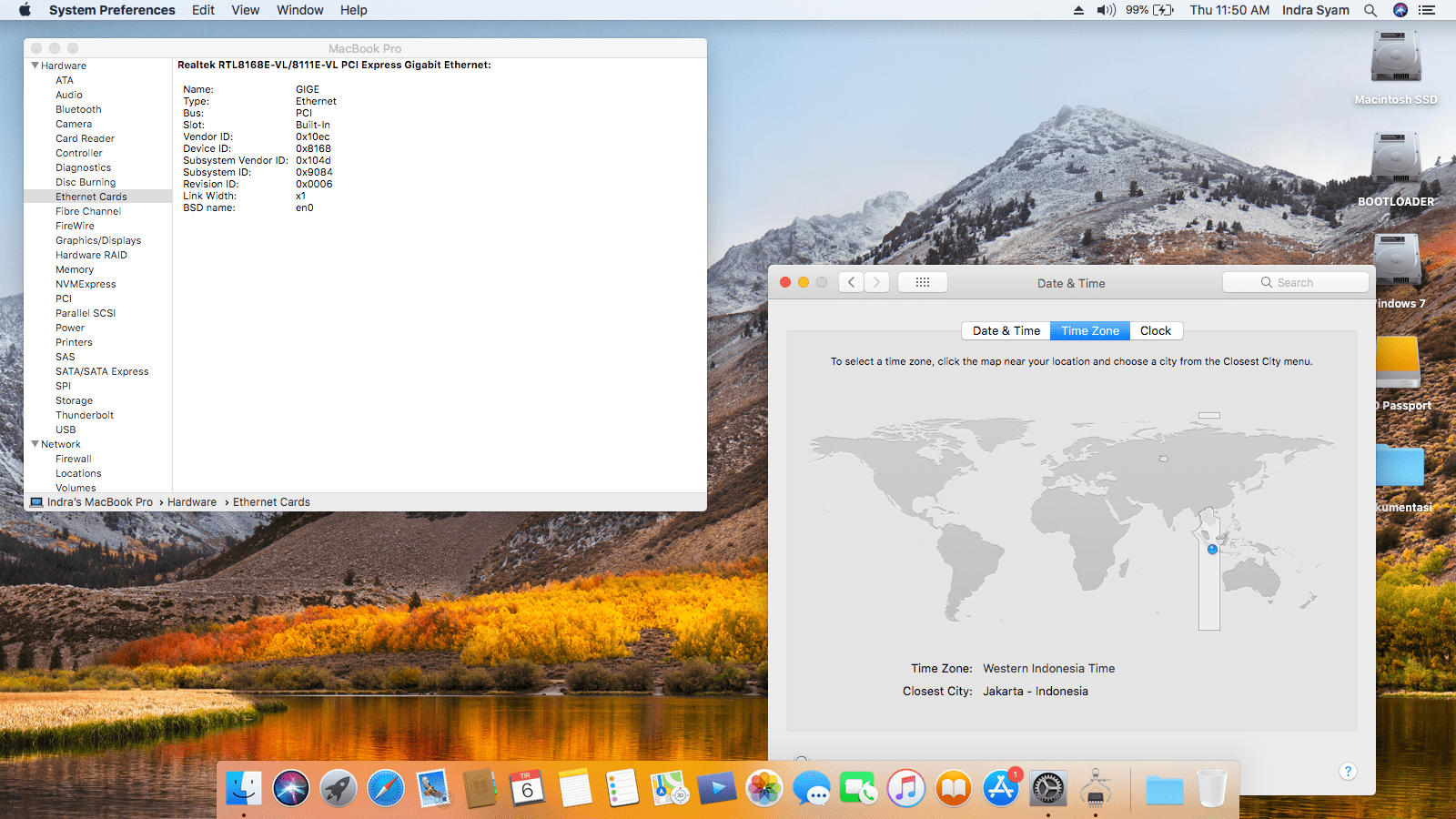Open the Help menu
Viewport: 1456px width, 819px height.
(x=354, y=10)
